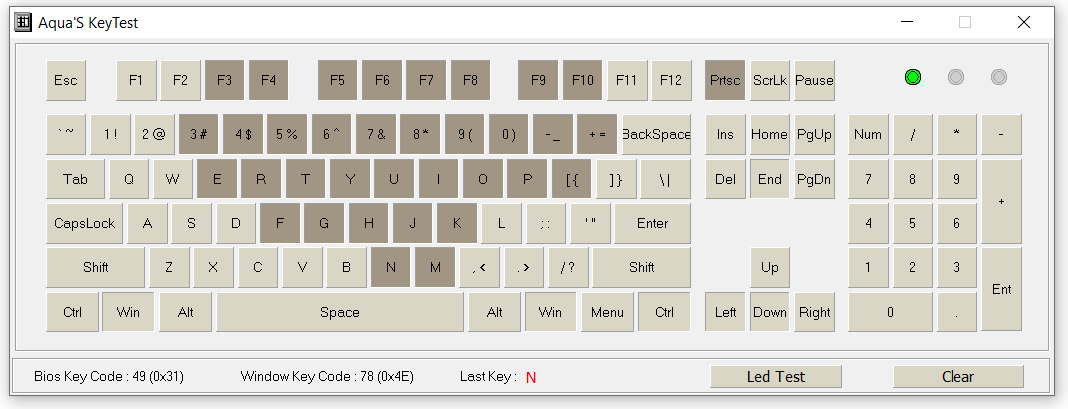Image resolution: width=1068 pixels, height=409 pixels.
Task: Click the PgDn key
Action: click(814, 179)
